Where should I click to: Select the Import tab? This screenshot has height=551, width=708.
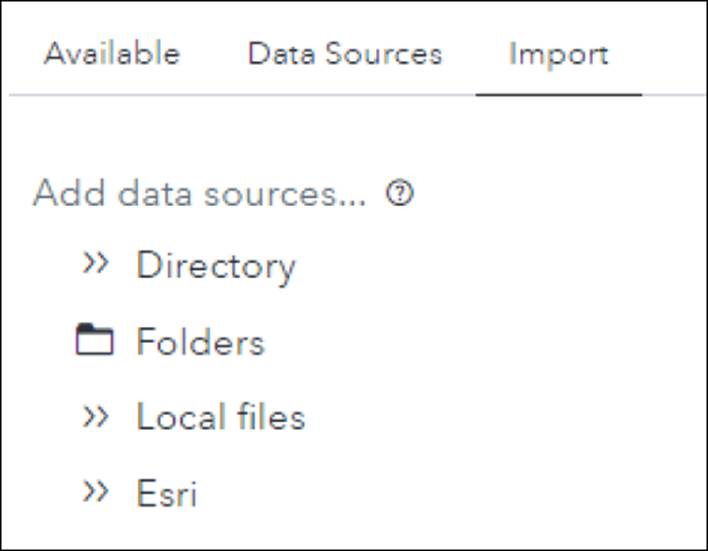click(x=559, y=54)
